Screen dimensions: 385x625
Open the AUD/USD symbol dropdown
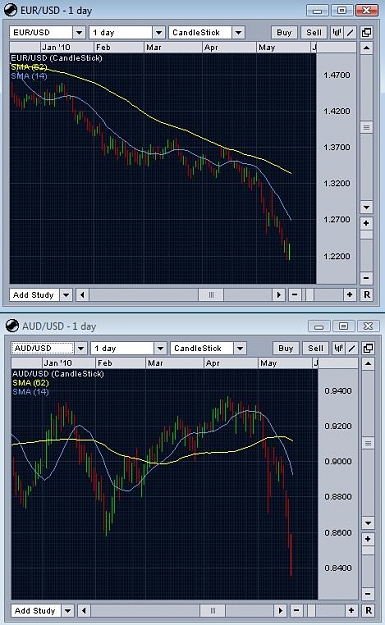[x=81, y=348]
